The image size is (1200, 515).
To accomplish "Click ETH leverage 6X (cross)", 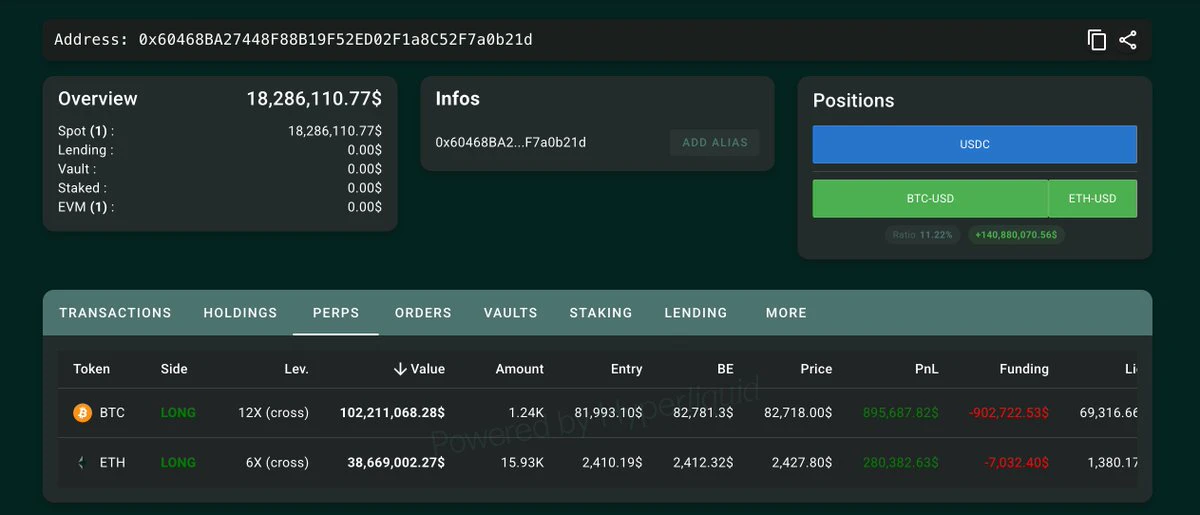I will click(277, 462).
